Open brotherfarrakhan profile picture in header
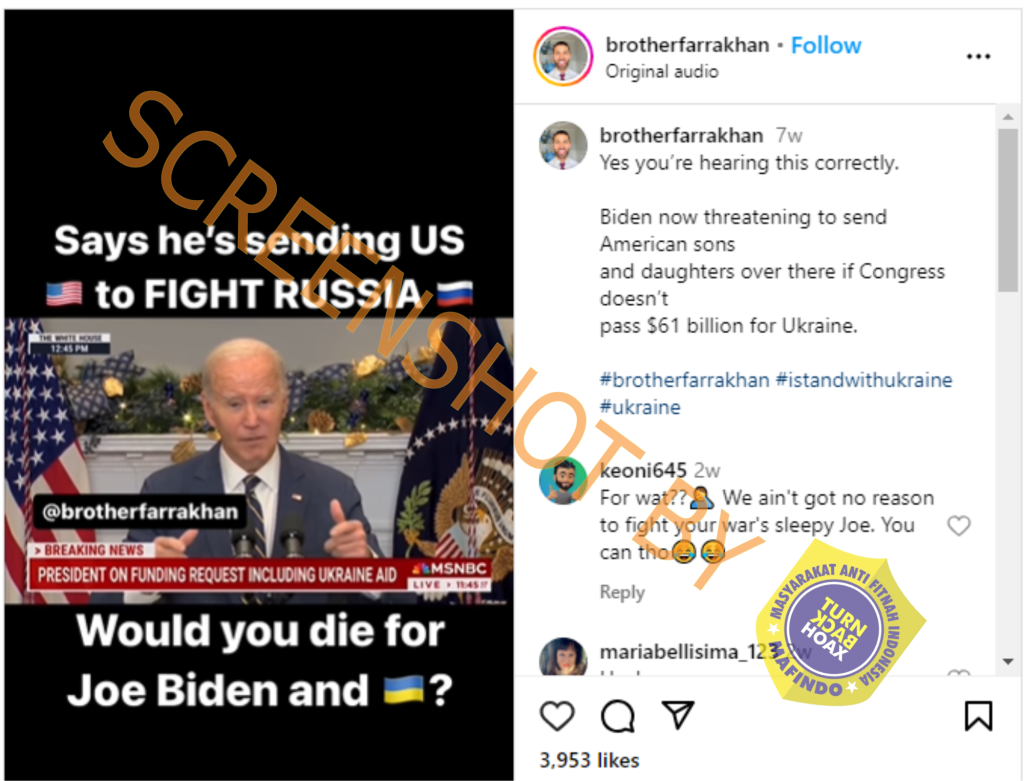The height and width of the screenshot is (781, 1024). 564,57
